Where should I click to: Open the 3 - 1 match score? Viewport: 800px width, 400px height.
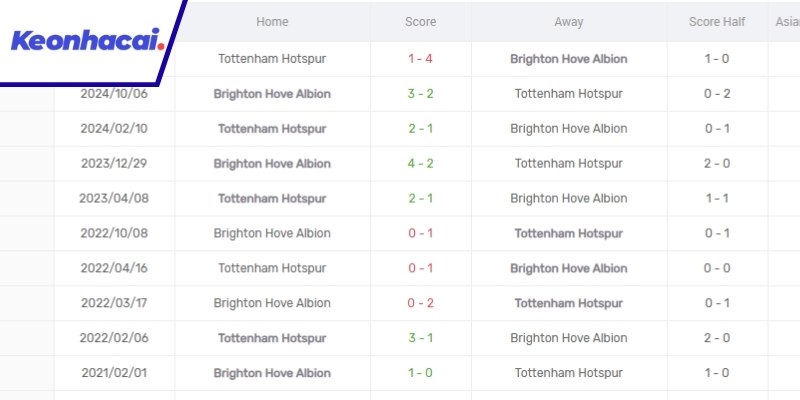tap(420, 338)
